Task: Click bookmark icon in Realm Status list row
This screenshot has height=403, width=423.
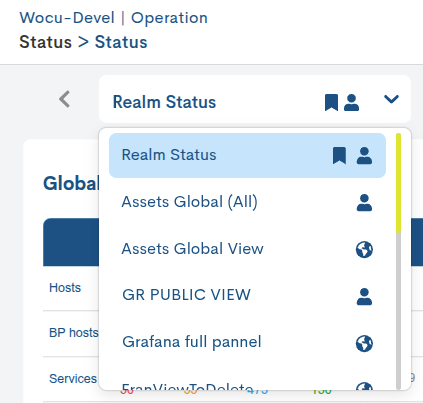Action: click(x=339, y=156)
